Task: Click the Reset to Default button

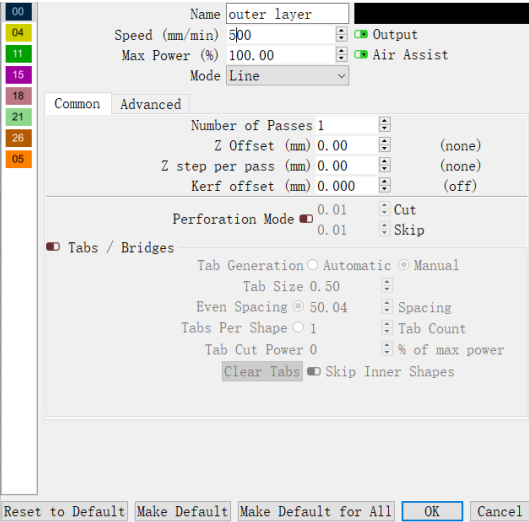Action: (x=64, y=511)
